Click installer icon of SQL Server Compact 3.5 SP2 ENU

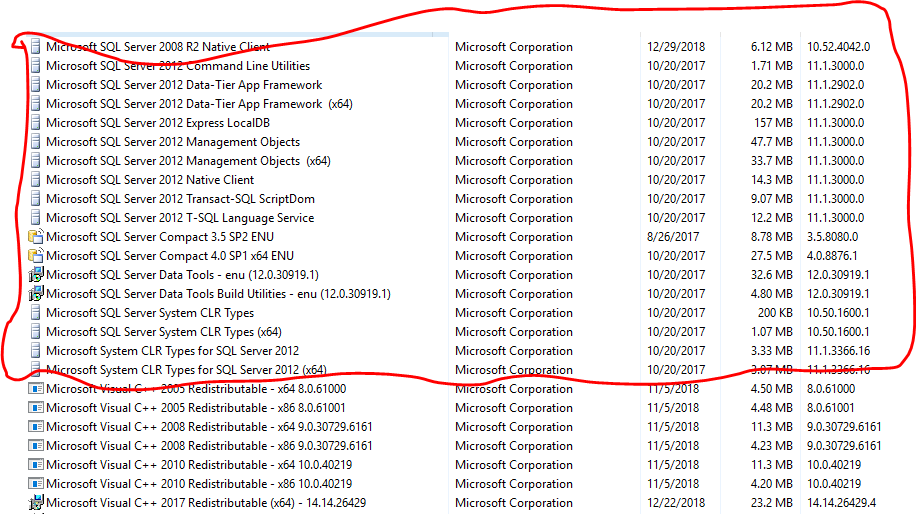click(x=36, y=237)
